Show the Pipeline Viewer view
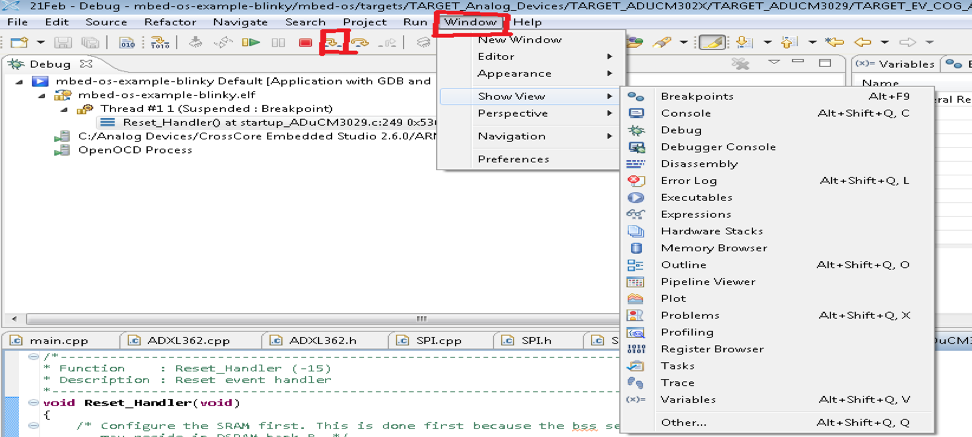 pyautogui.click(x=777, y=281)
